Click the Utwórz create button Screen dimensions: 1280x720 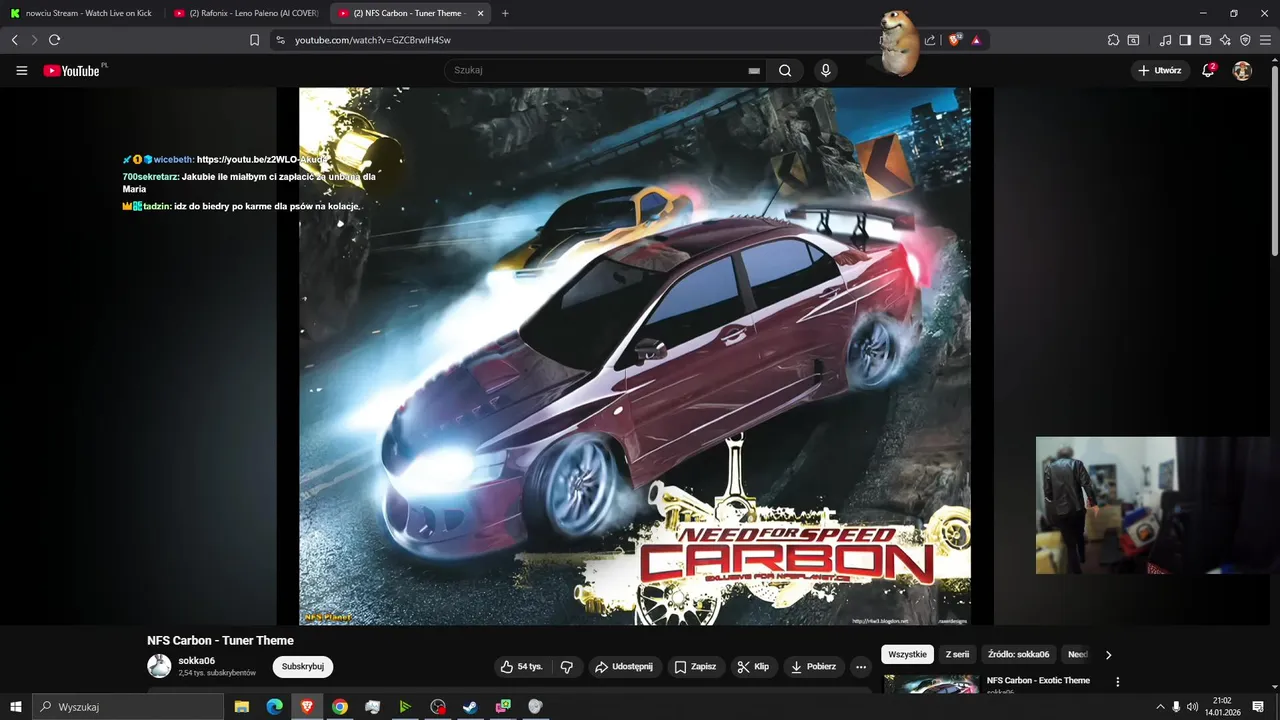1160,71
